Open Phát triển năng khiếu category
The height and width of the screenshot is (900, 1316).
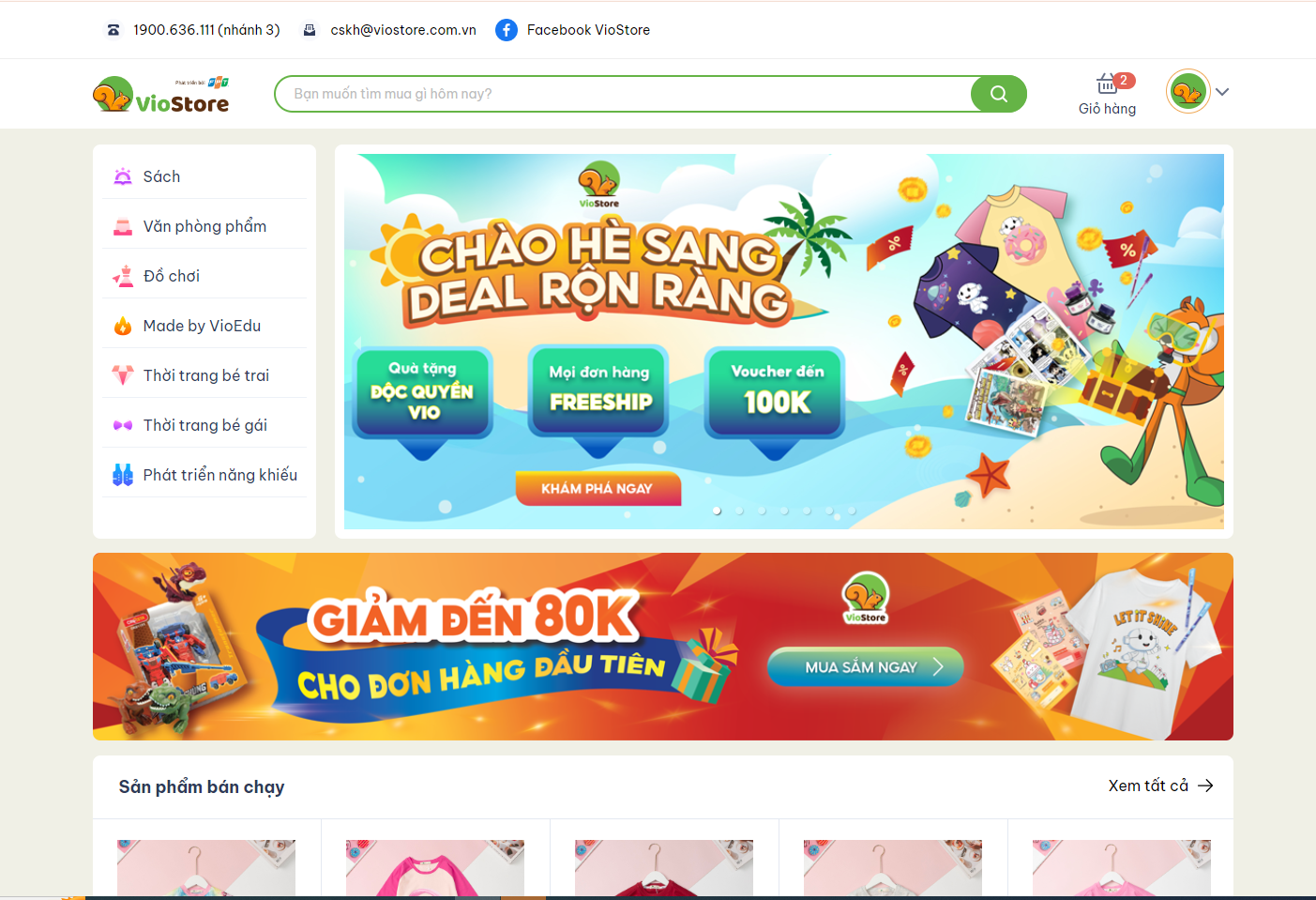click(204, 475)
